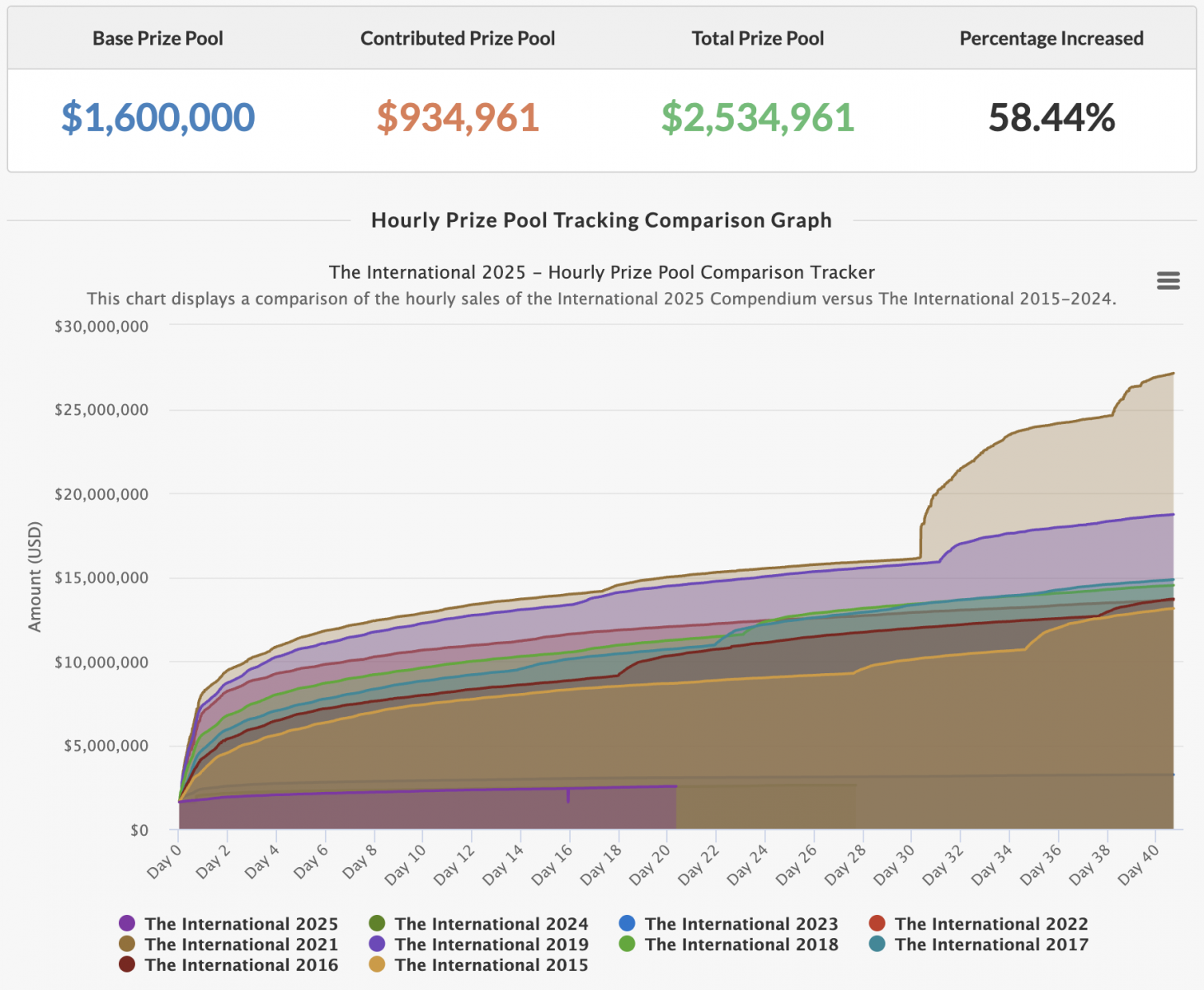
Task: Toggle The International 2015 series in legend
Action: (x=478, y=965)
